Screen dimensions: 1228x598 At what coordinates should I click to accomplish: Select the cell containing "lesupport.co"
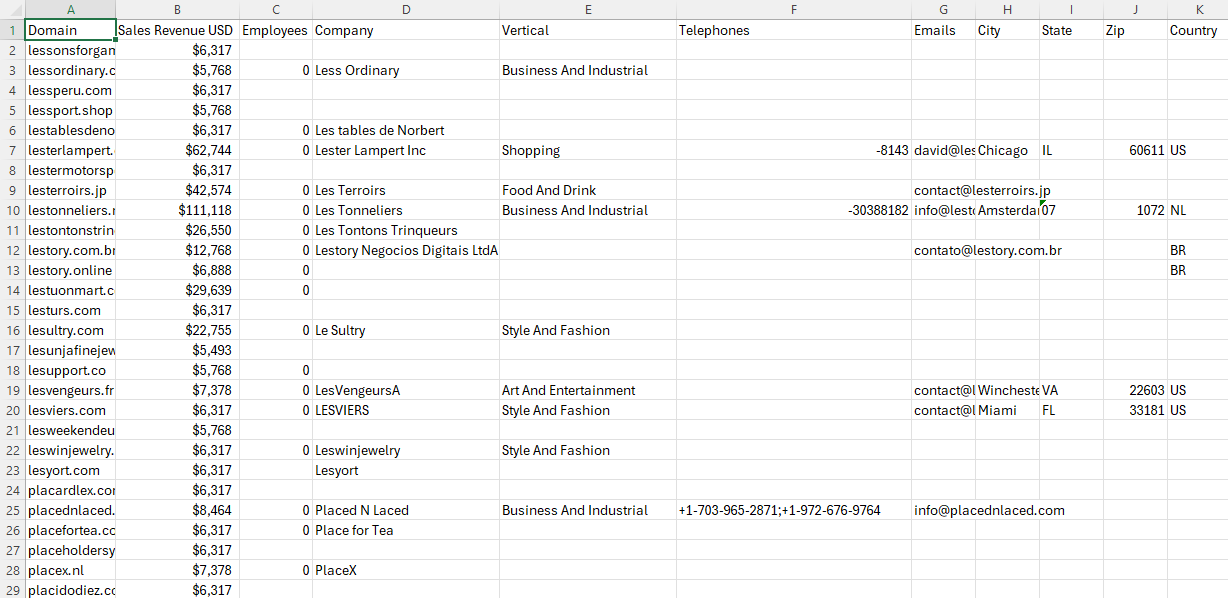(x=70, y=370)
